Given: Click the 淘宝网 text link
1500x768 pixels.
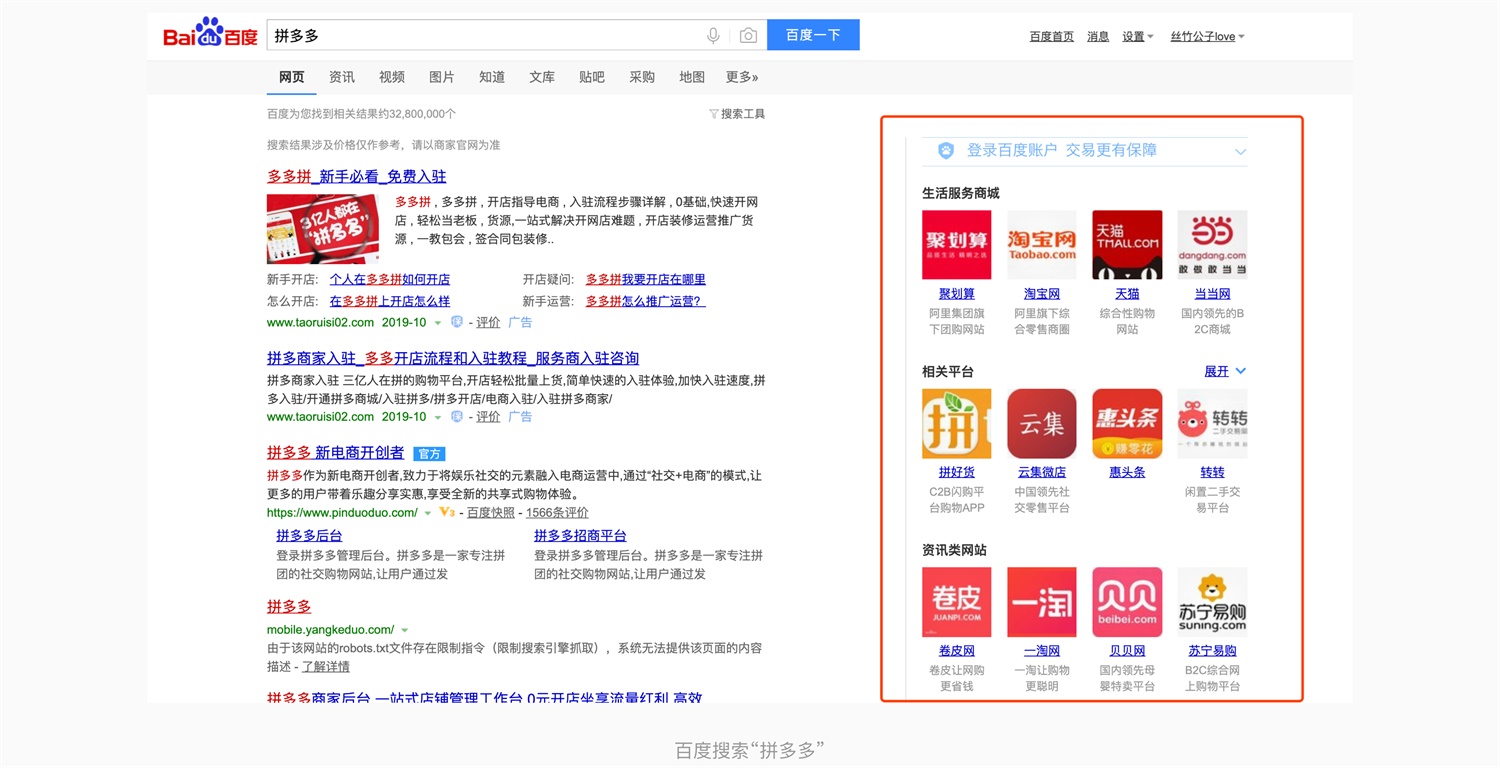Looking at the screenshot, I should pos(1042,294).
